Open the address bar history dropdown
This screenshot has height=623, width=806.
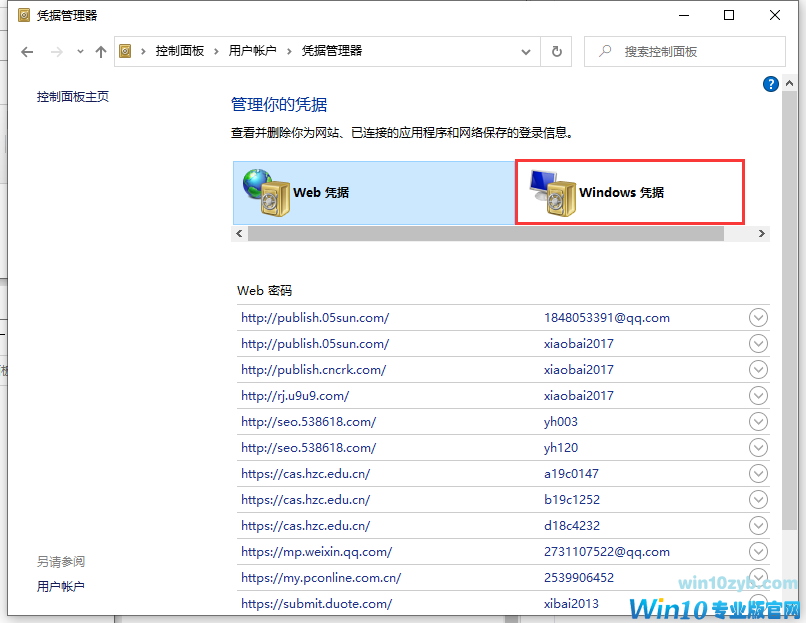click(524, 51)
